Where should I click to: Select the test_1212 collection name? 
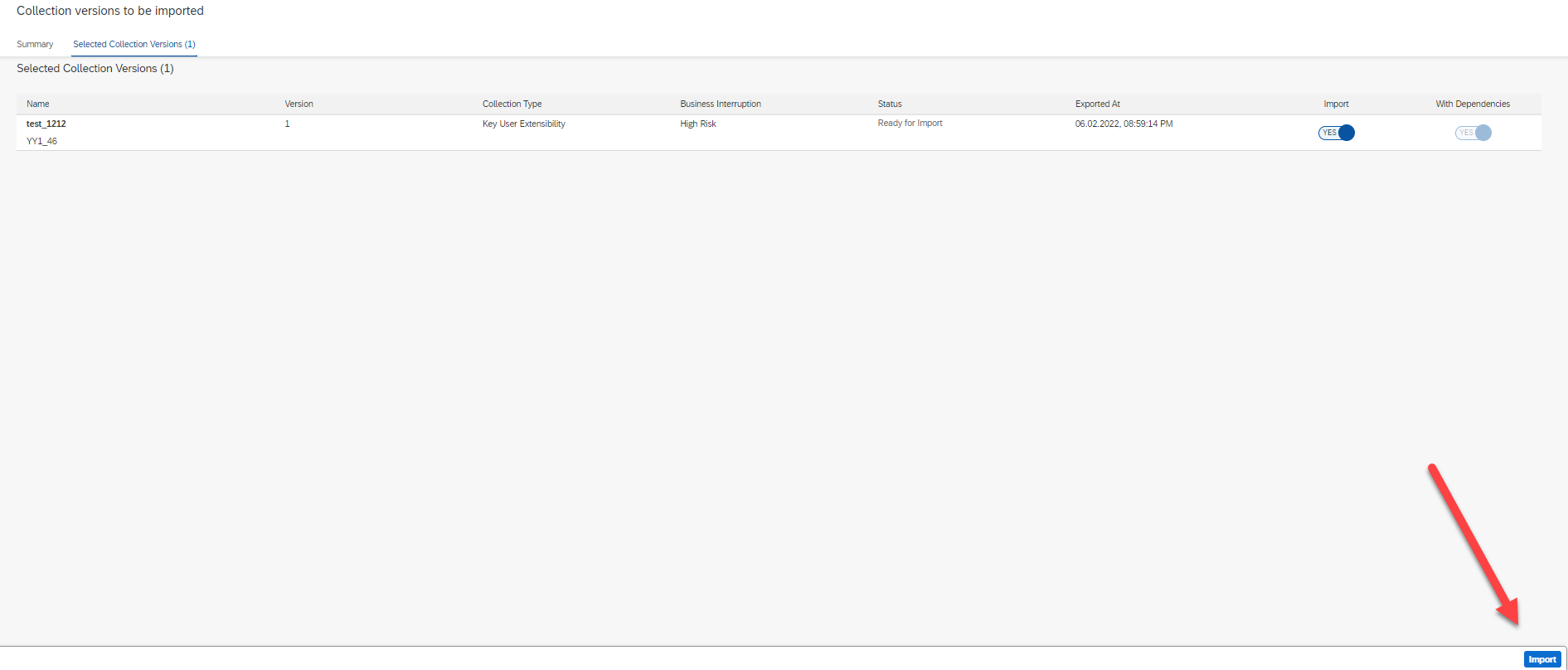click(x=46, y=124)
